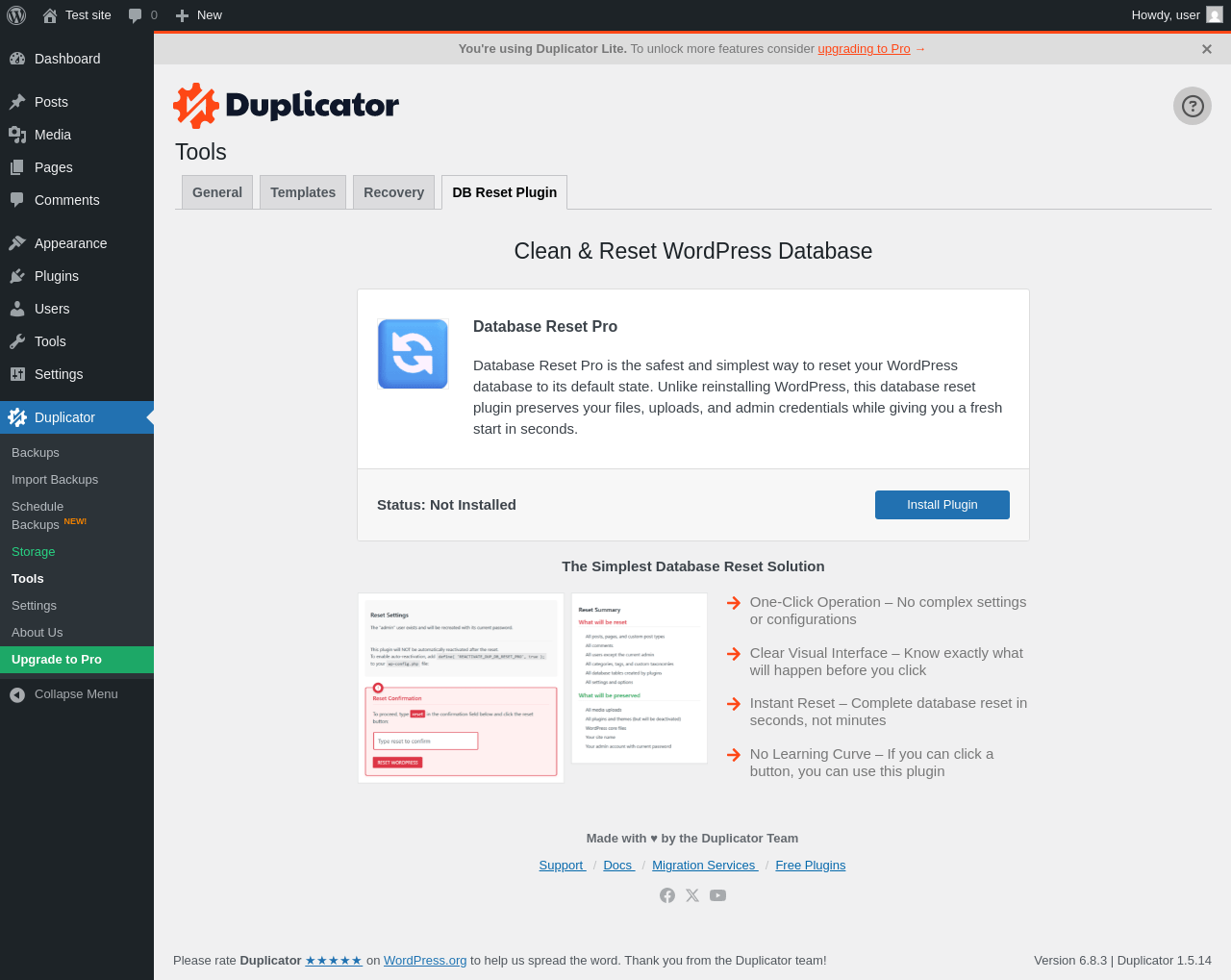Click the Duplicator gear icon in sidebar
1231x980 pixels.
pyautogui.click(x=17, y=417)
